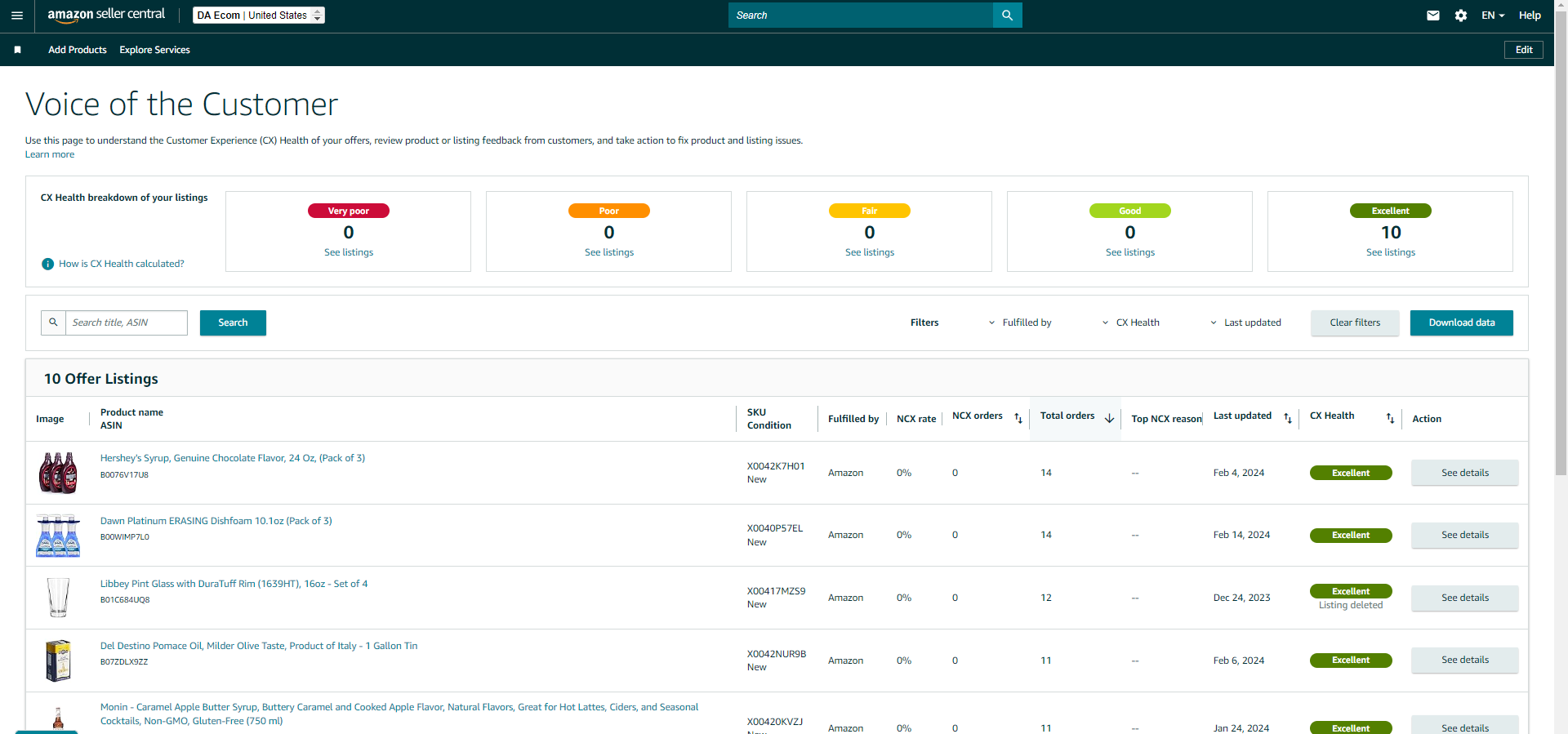Image resolution: width=1568 pixels, height=734 pixels.
Task: Click the Clear filters button
Action: coord(1355,323)
